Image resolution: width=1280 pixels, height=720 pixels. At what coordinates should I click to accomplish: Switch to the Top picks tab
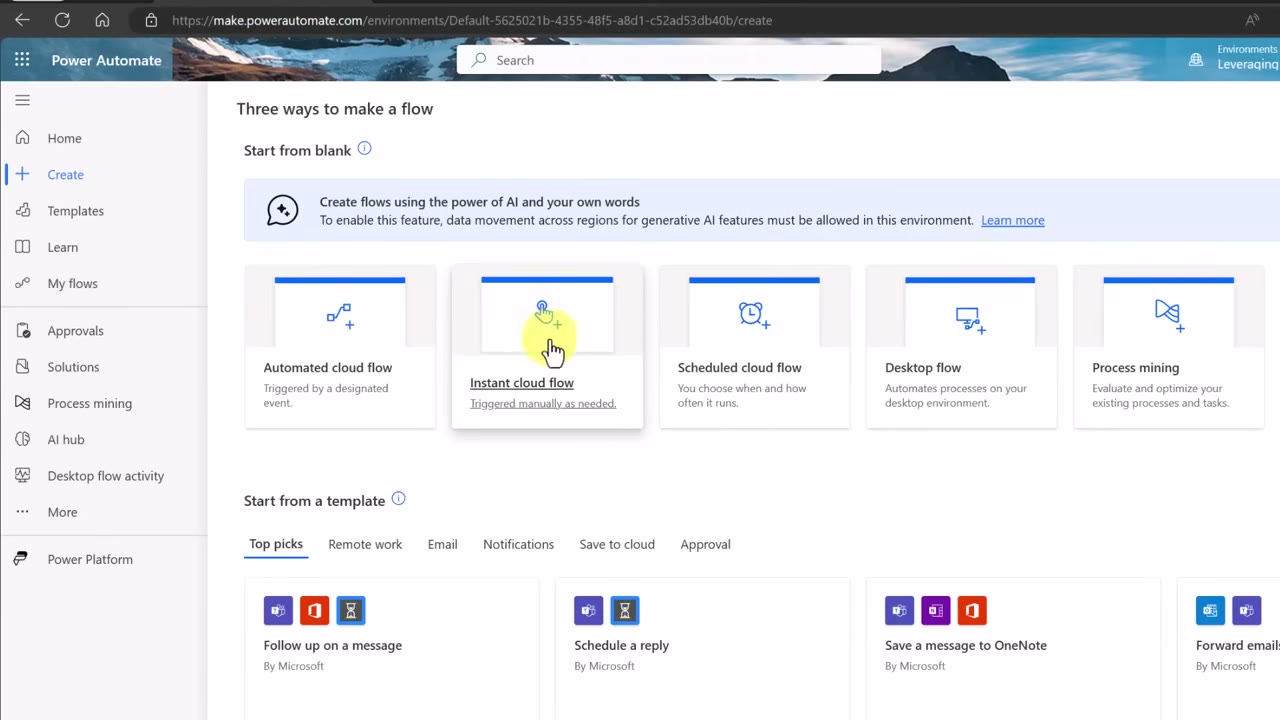coord(276,544)
